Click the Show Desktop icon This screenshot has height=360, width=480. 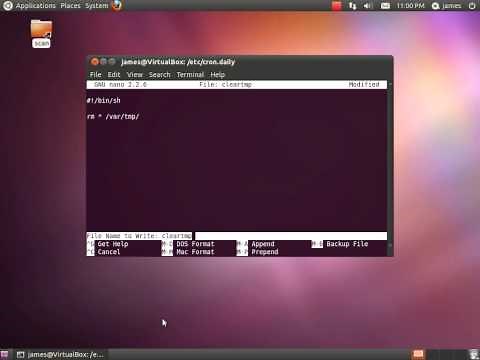(x=4, y=354)
